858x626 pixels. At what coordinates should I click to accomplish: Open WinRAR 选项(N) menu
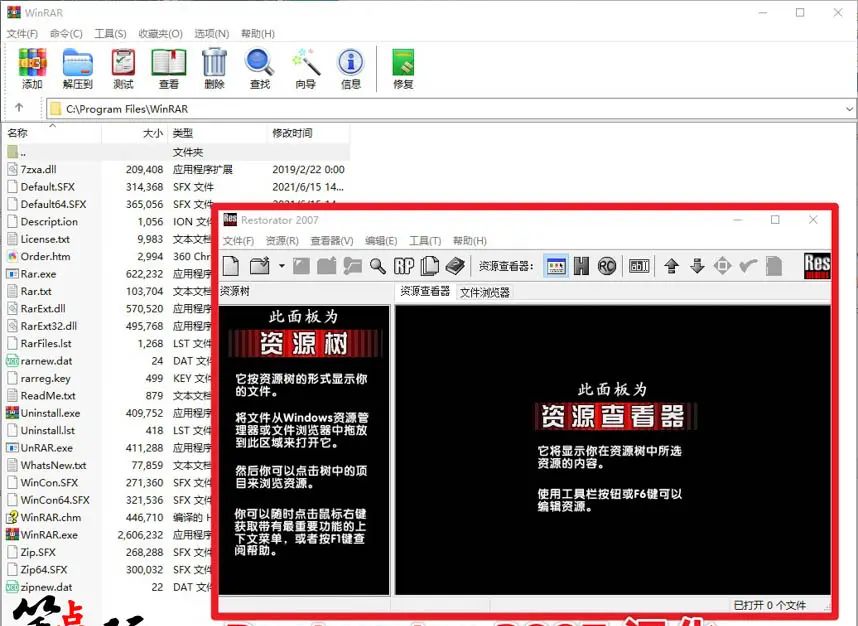212,33
